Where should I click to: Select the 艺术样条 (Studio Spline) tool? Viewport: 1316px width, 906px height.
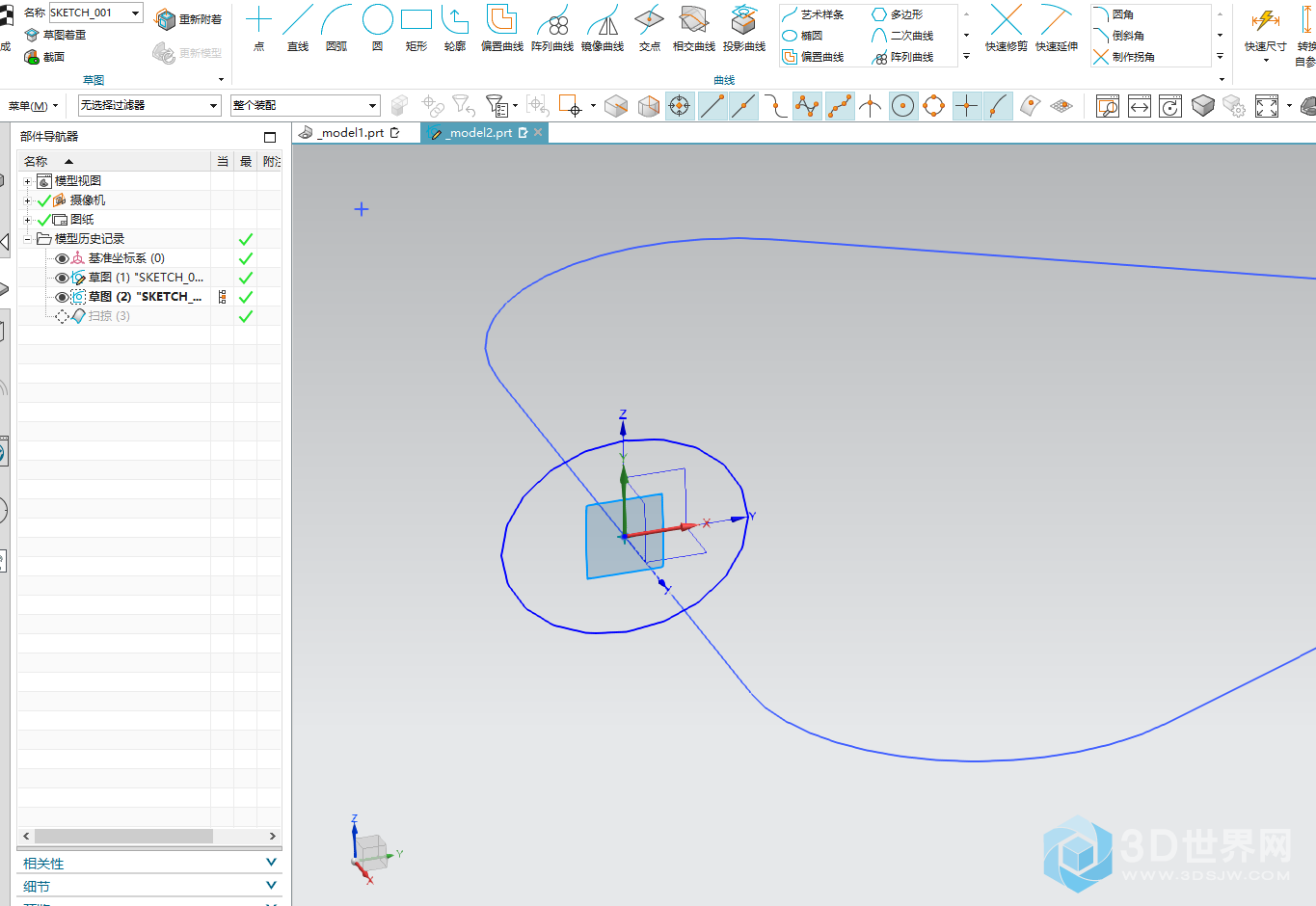pyautogui.click(x=814, y=14)
